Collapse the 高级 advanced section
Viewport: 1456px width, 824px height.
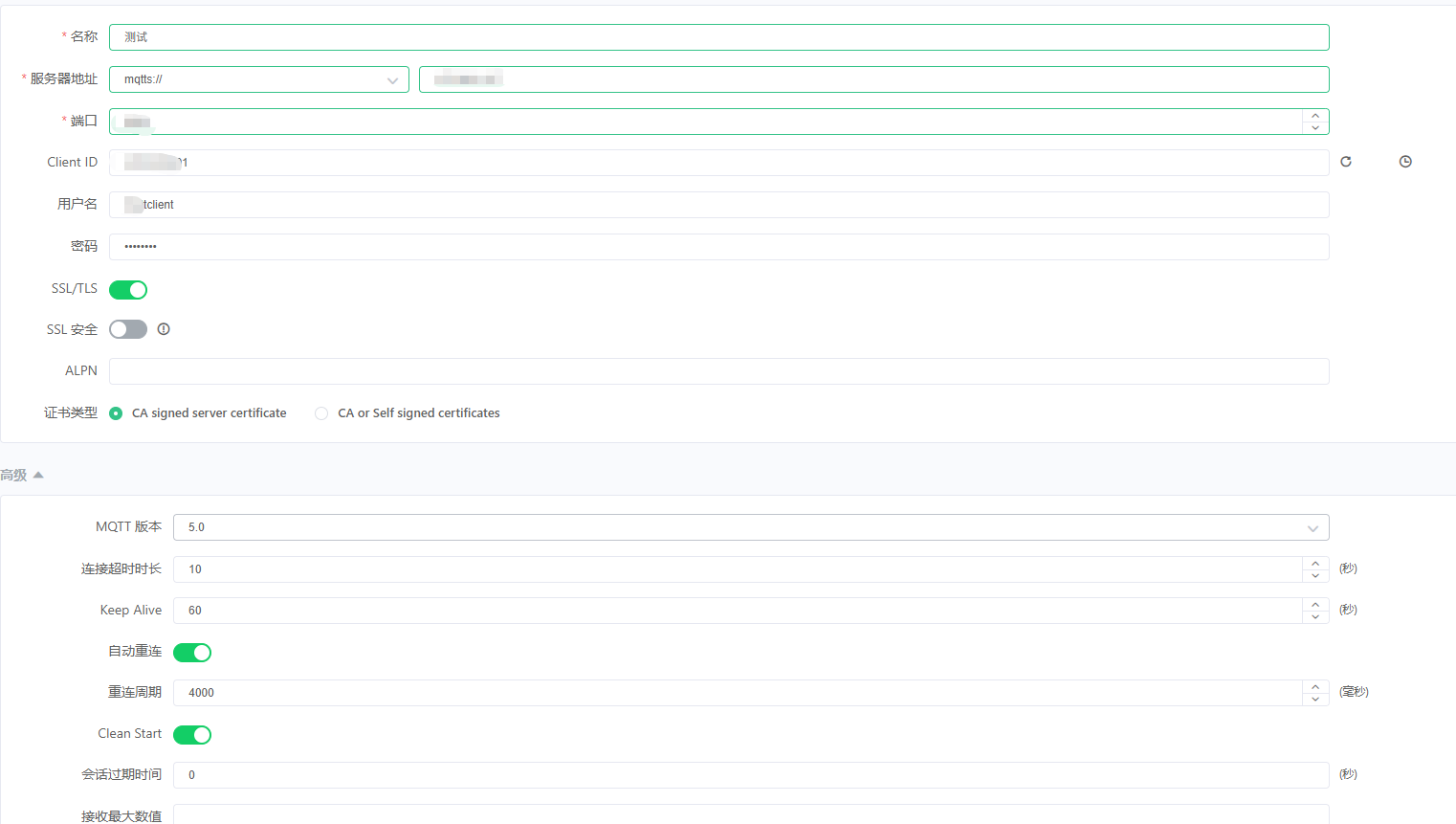pyautogui.click(x=23, y=475)
